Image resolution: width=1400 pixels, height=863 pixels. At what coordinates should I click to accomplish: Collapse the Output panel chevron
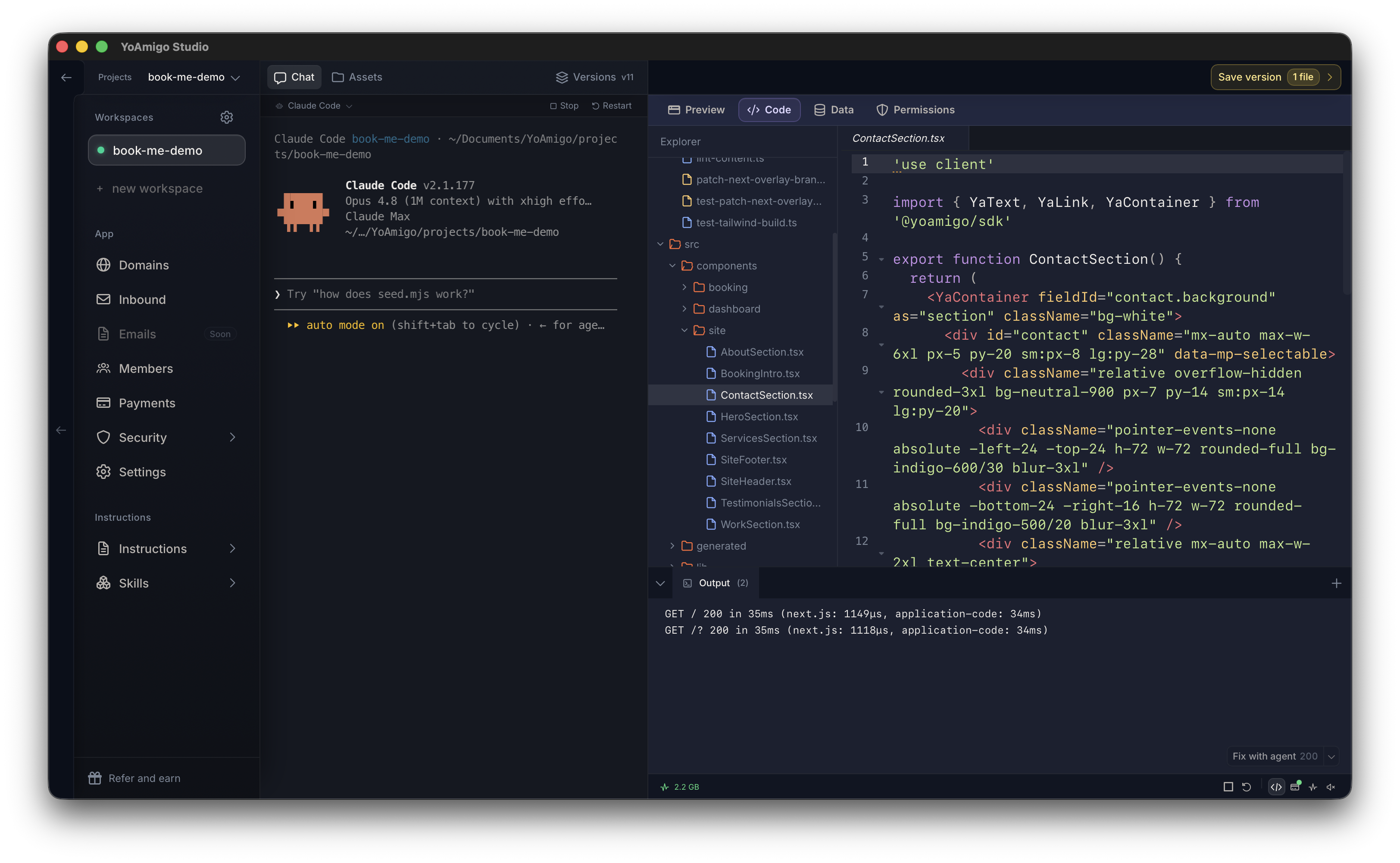pyautogui.click(x=660, y=583)
